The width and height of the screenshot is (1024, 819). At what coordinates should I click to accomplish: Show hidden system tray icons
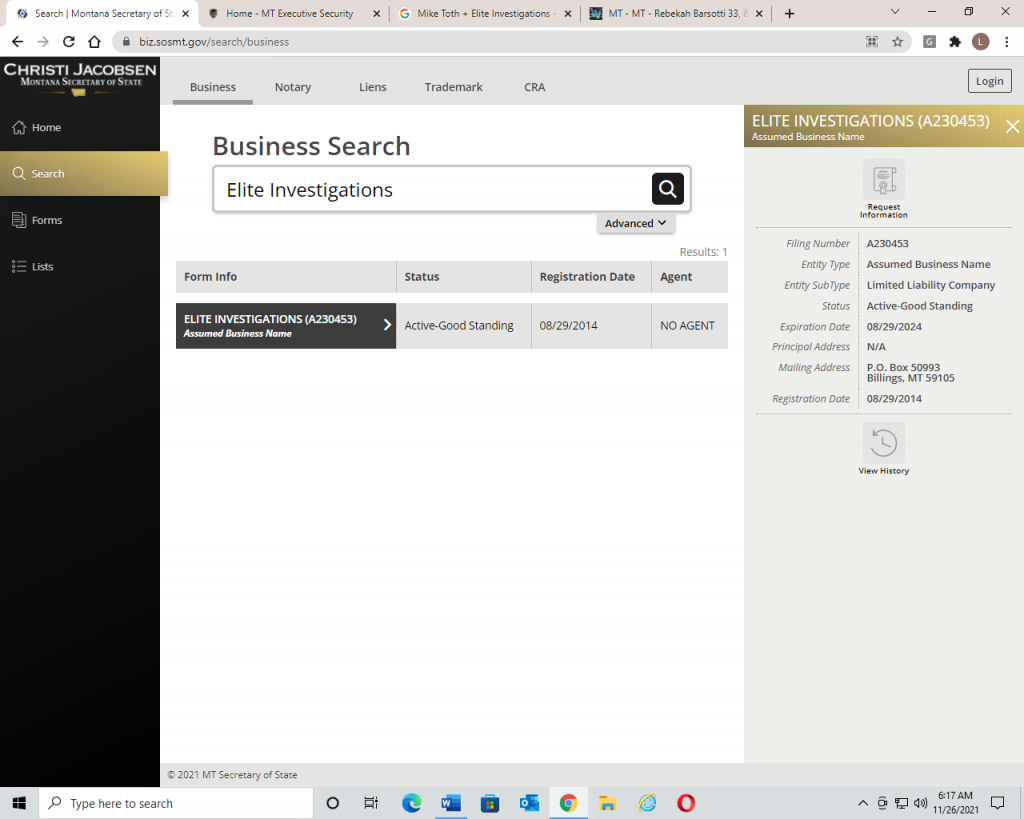click(863, 803)
